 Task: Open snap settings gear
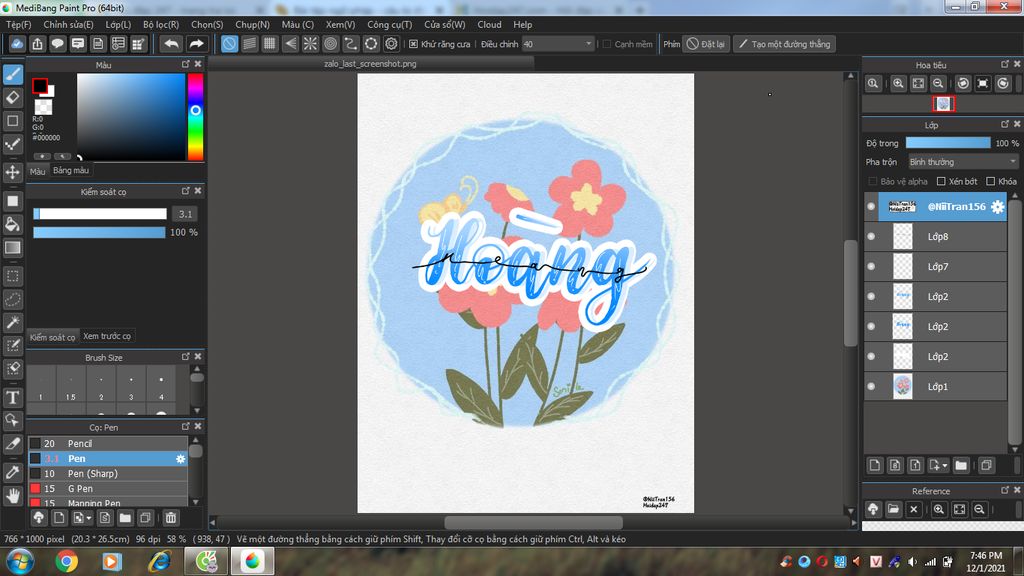tap(391, 44)
